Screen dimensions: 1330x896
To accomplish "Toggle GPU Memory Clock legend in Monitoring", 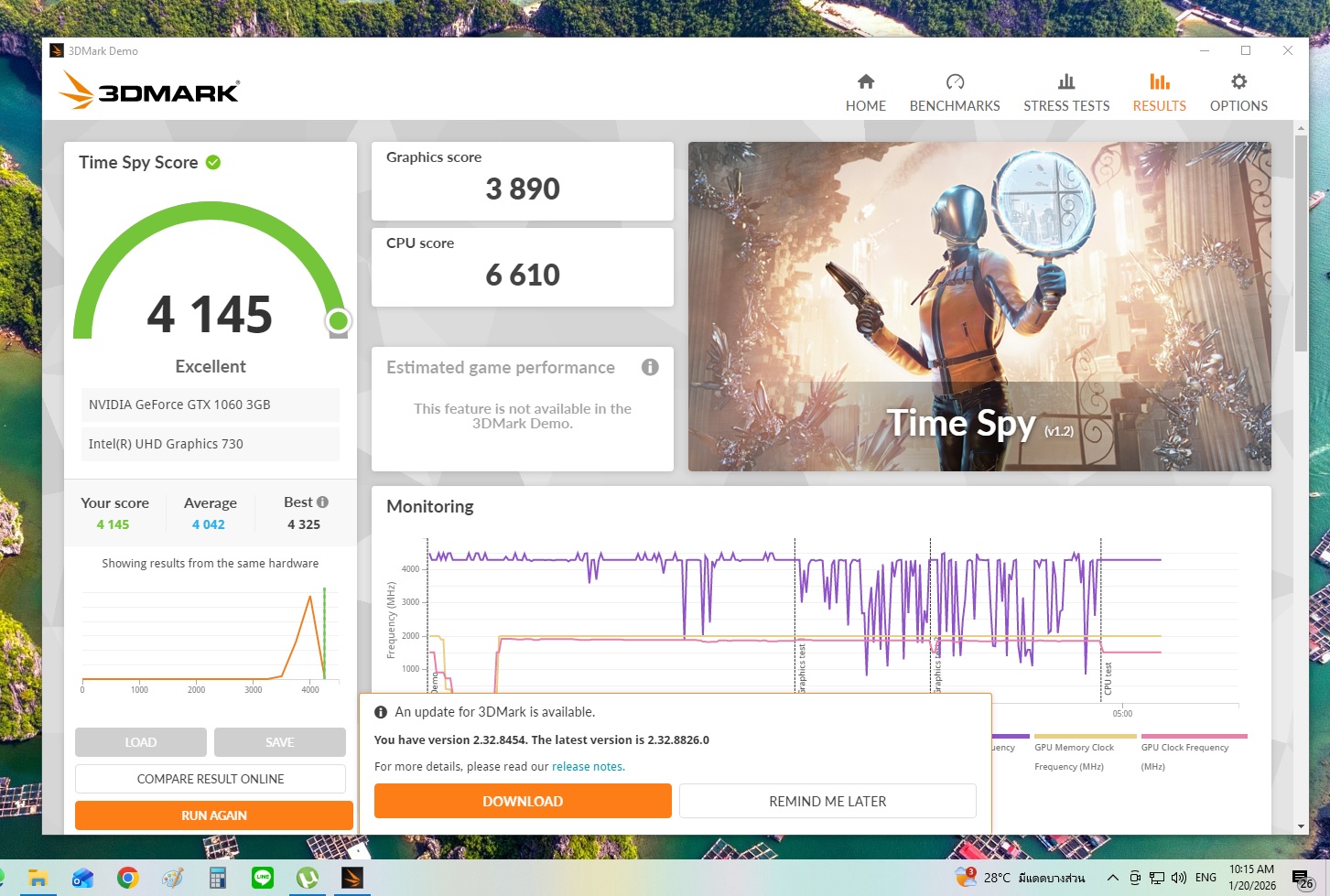I will pos(1074,748).
